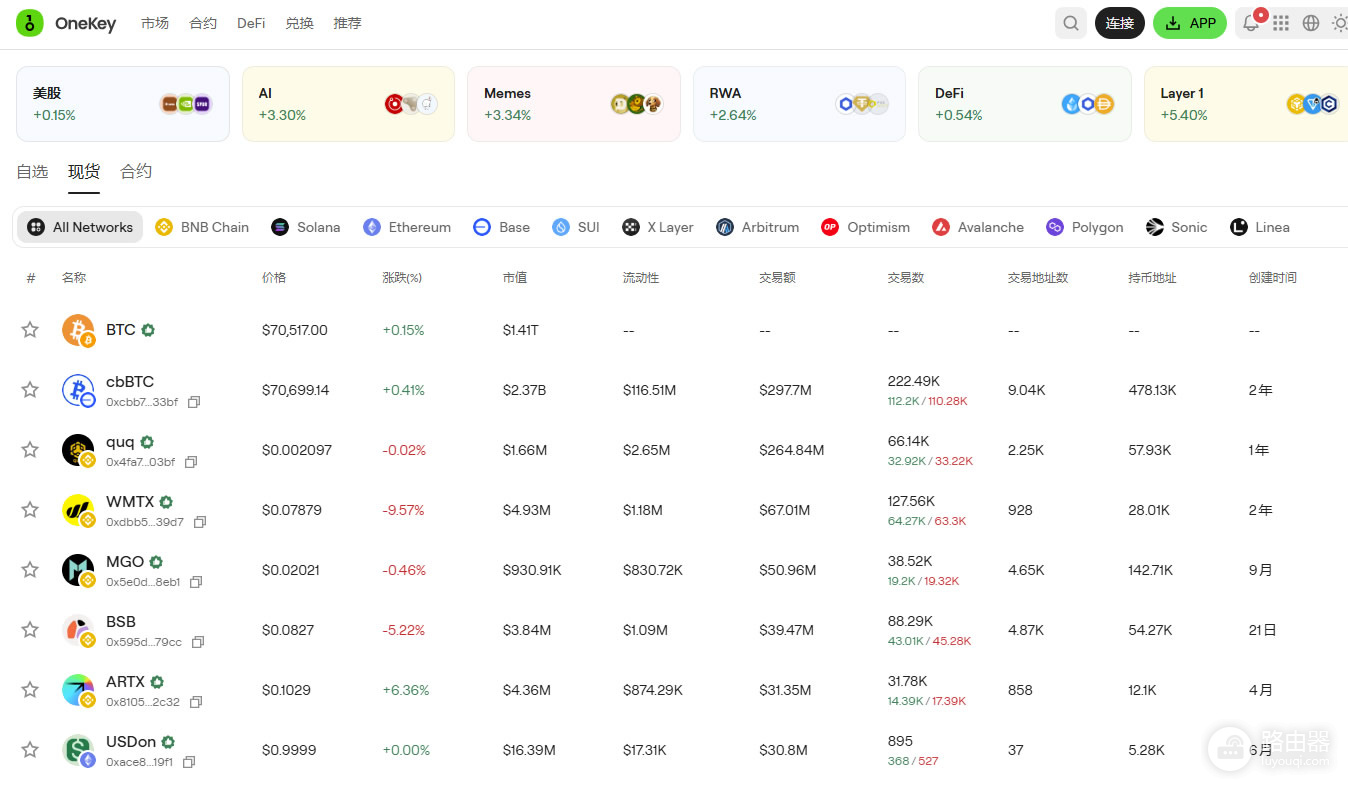Click the verified badge beside USDon

tap(168, 742)
